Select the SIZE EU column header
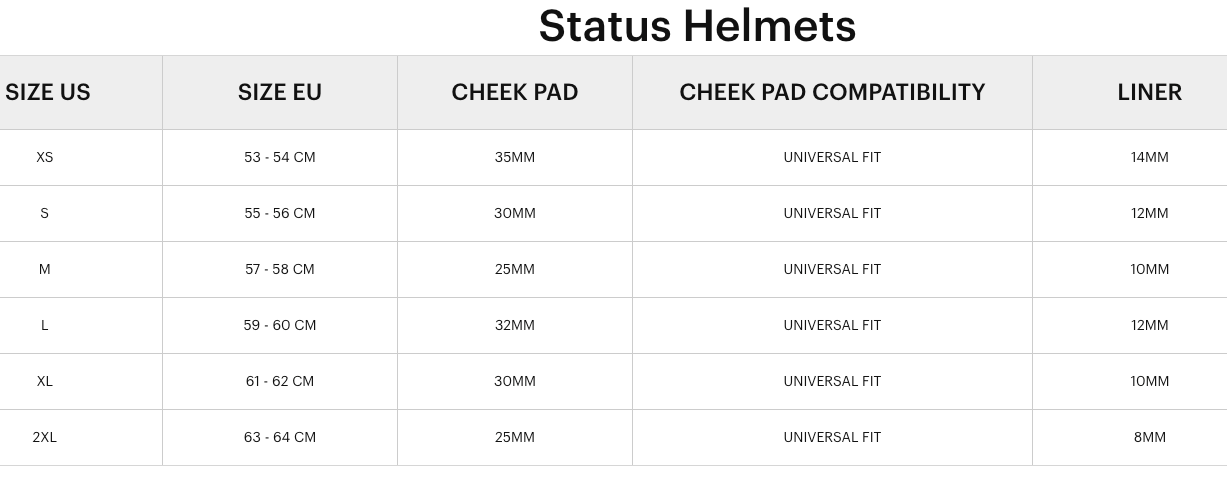Viewport: 1227px width, 488px height. [280, 92]
